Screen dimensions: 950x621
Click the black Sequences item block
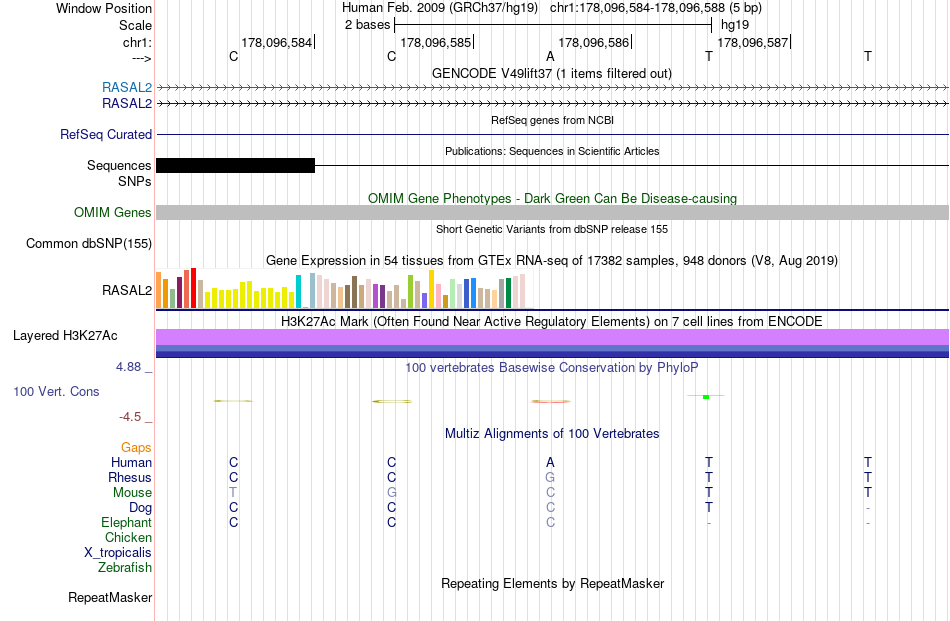[236, 165]
